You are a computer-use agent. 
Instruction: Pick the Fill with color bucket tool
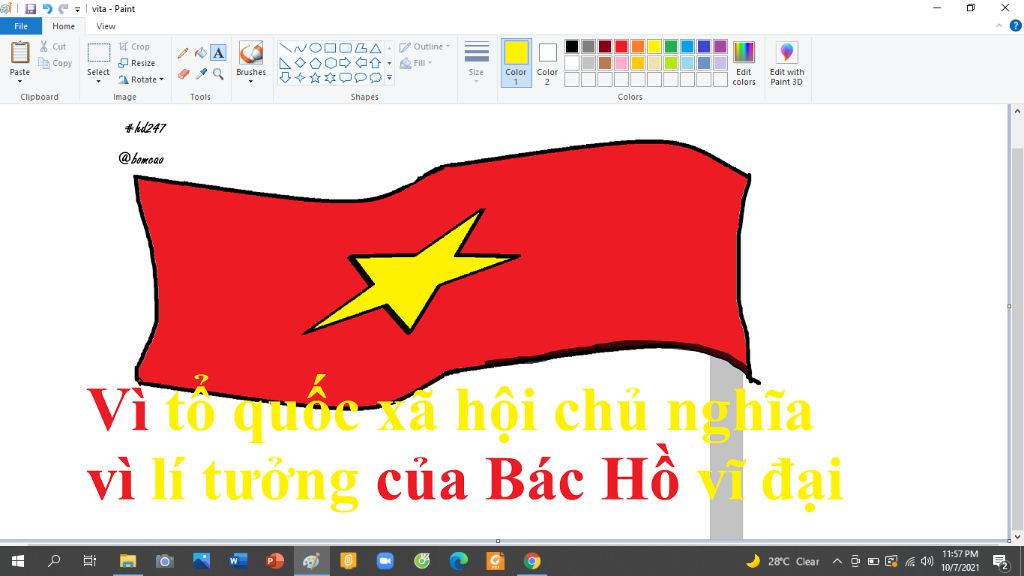click(200, 53)
